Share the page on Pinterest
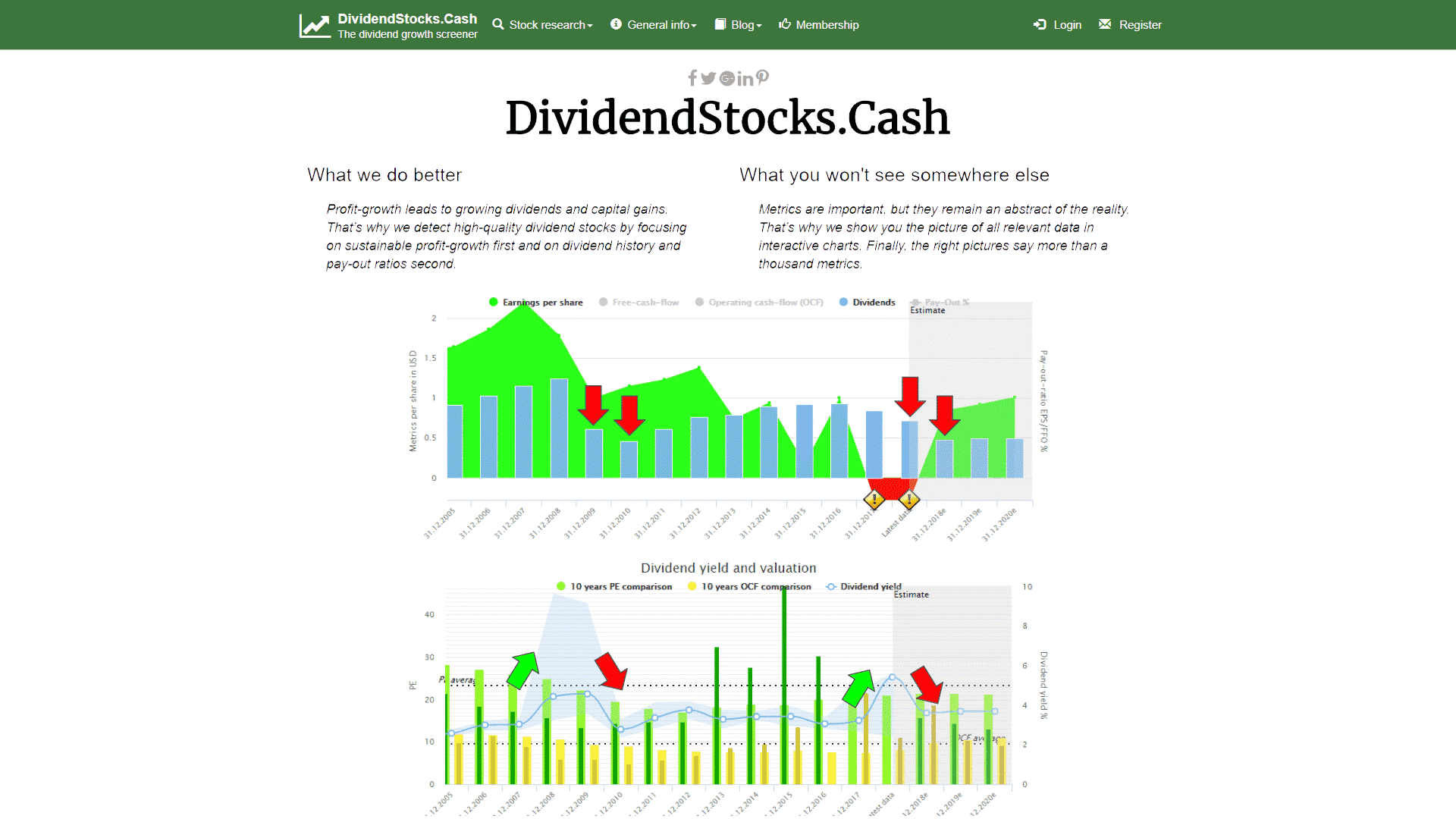1456x819 pixels. [x=762, y=77]
